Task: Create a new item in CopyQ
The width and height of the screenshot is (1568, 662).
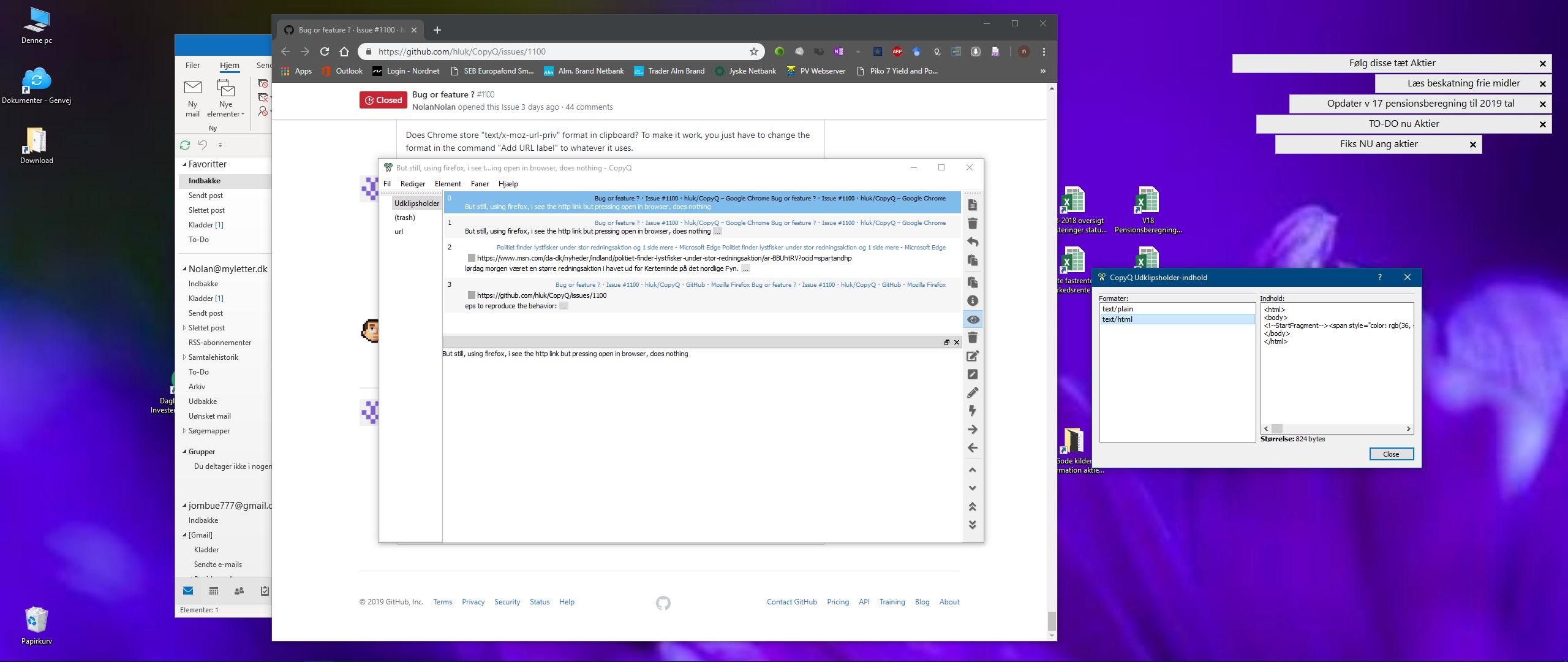Action: click(973, 205)
